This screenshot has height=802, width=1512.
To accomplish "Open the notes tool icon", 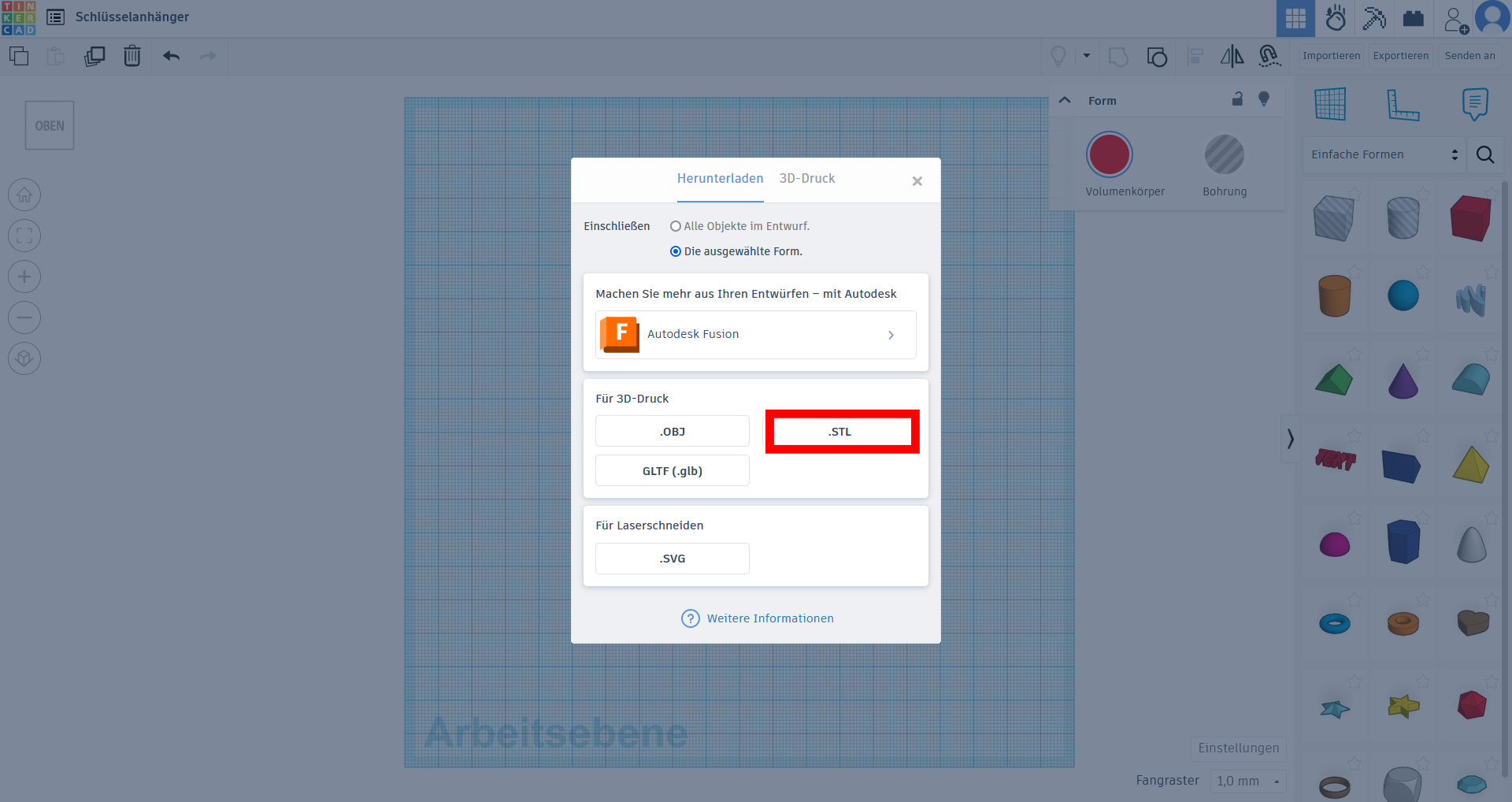I will tap(1474, 104).
